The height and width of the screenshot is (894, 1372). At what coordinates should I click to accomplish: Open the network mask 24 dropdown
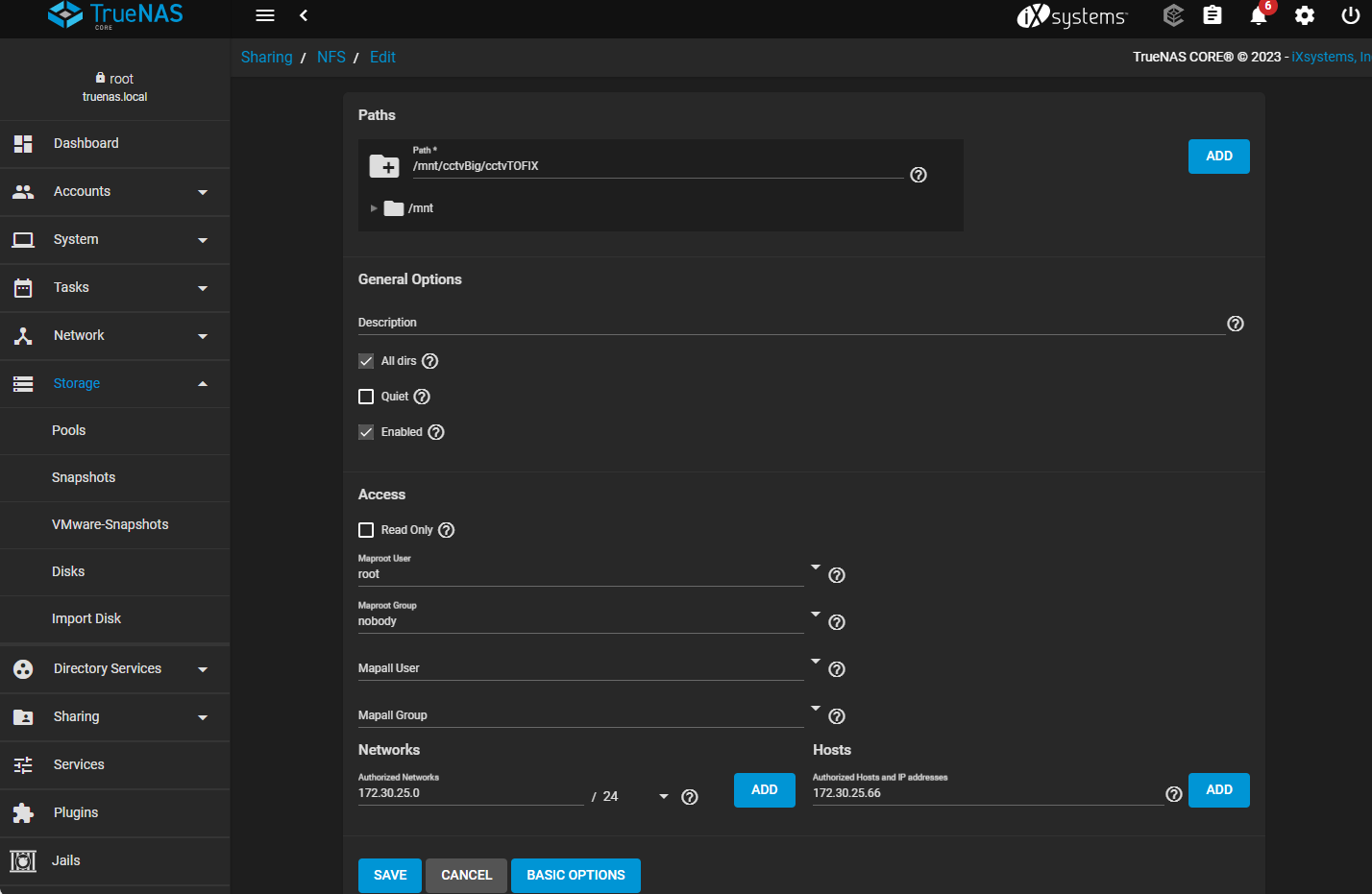(664, 797)
